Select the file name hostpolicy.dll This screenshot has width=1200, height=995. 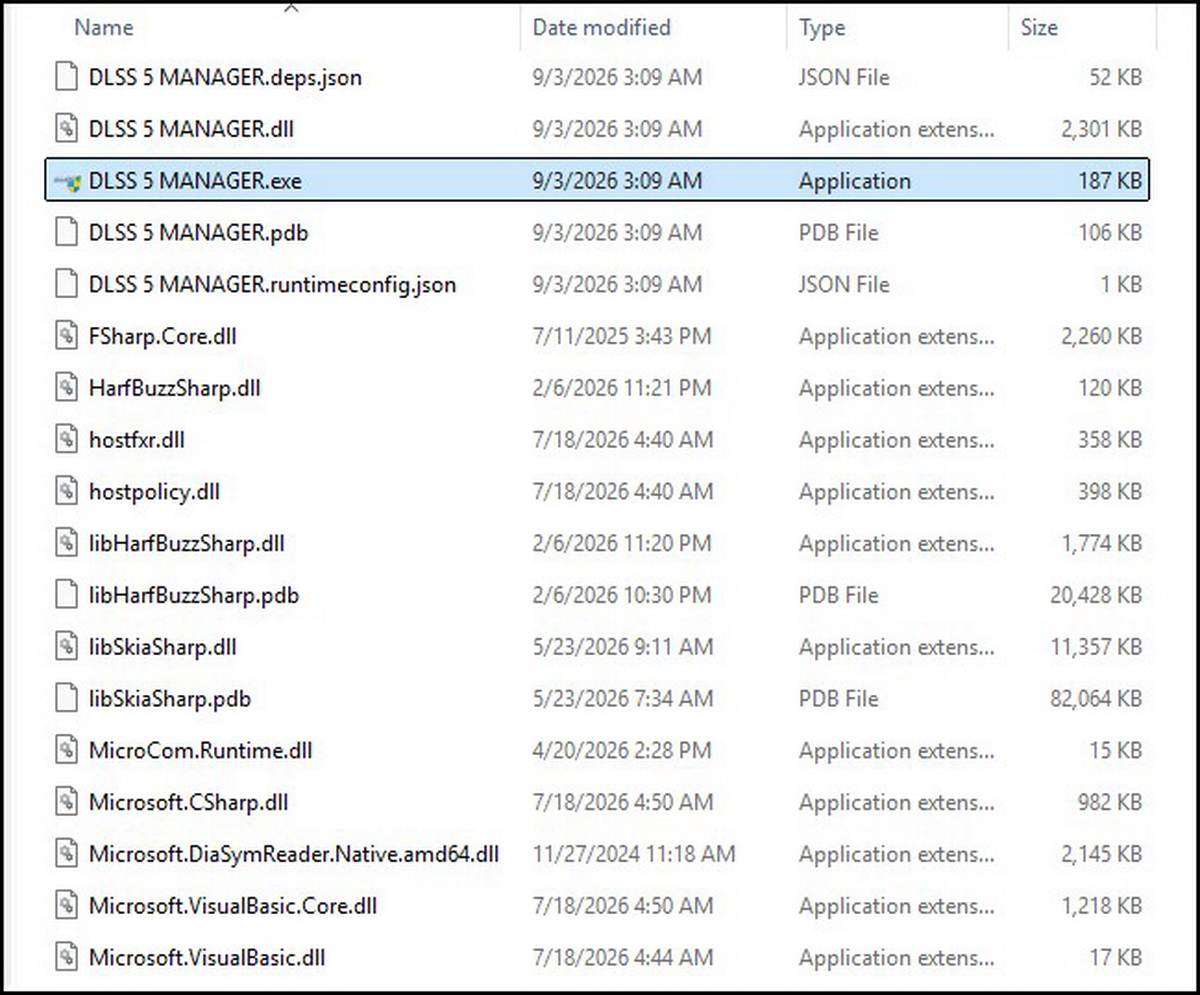tap(155, 492)
